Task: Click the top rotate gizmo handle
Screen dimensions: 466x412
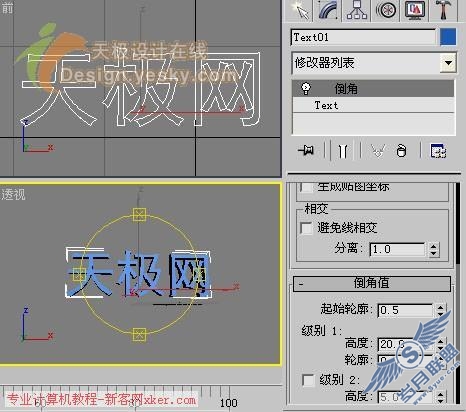Action: (139, 215)
